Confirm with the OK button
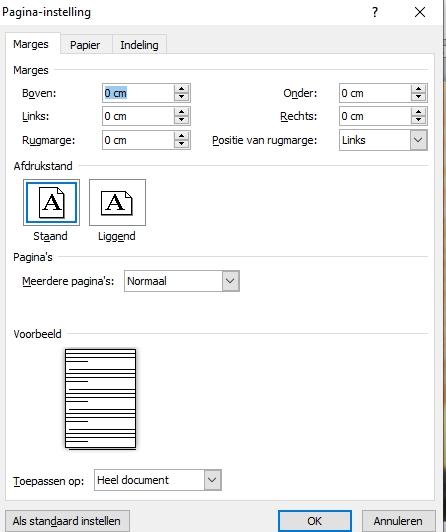The height and width of the screenshot is (532, 446). pyautogui.click(x=314, y=521)
